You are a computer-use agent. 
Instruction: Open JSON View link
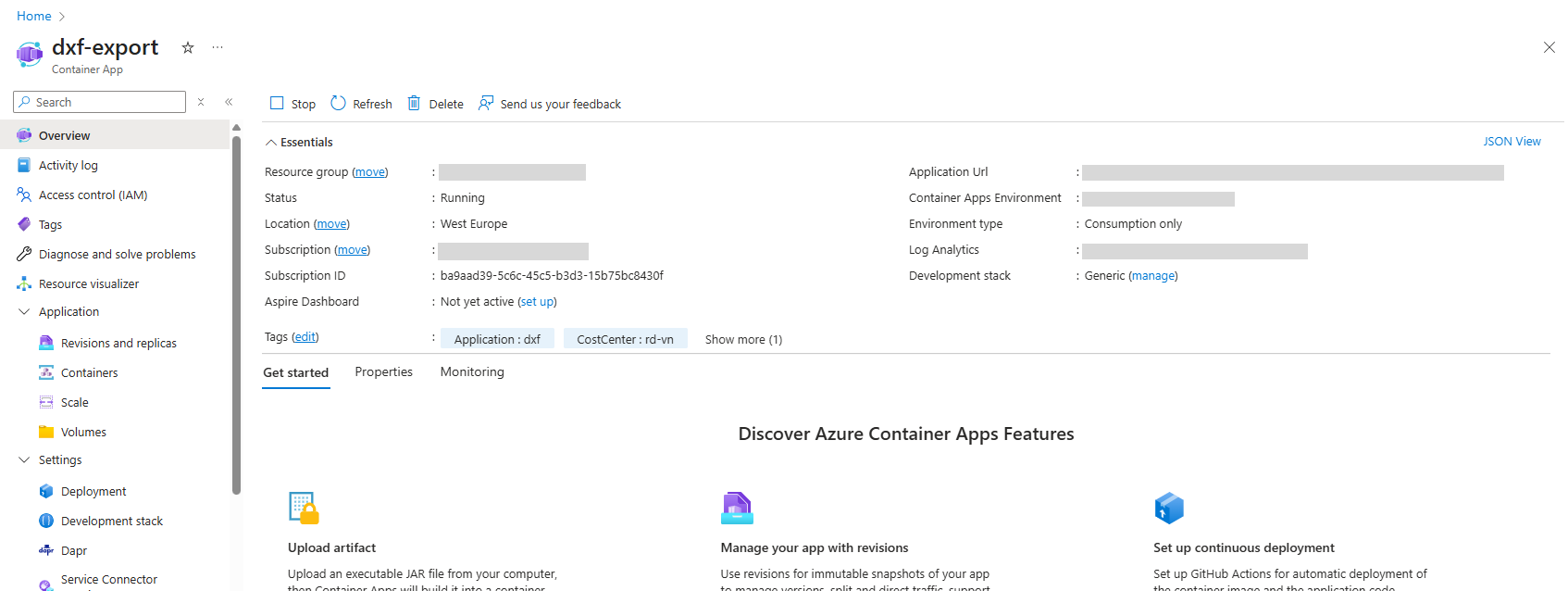coord(1512,141)
